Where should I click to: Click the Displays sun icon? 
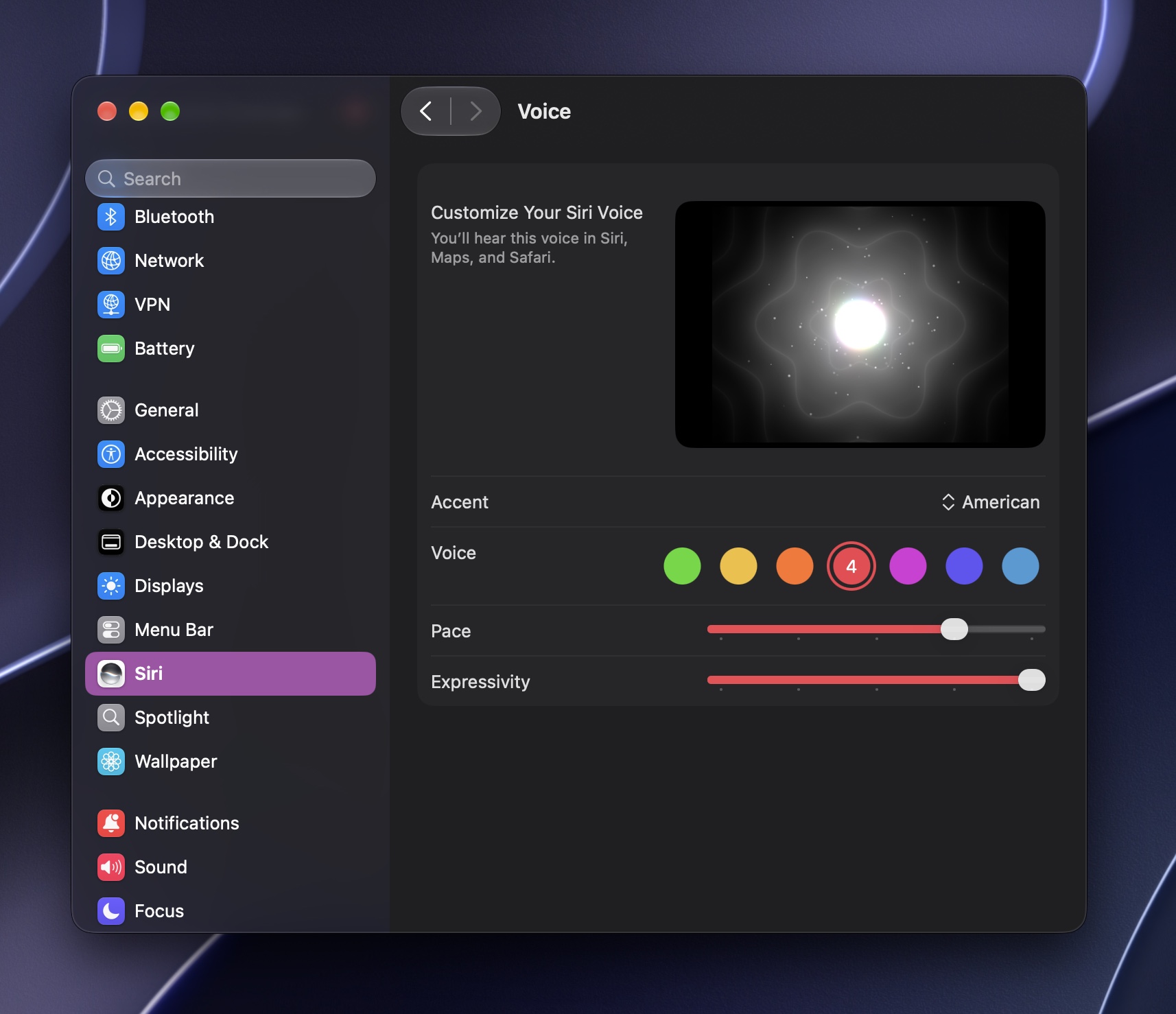(x=111, y=586)
